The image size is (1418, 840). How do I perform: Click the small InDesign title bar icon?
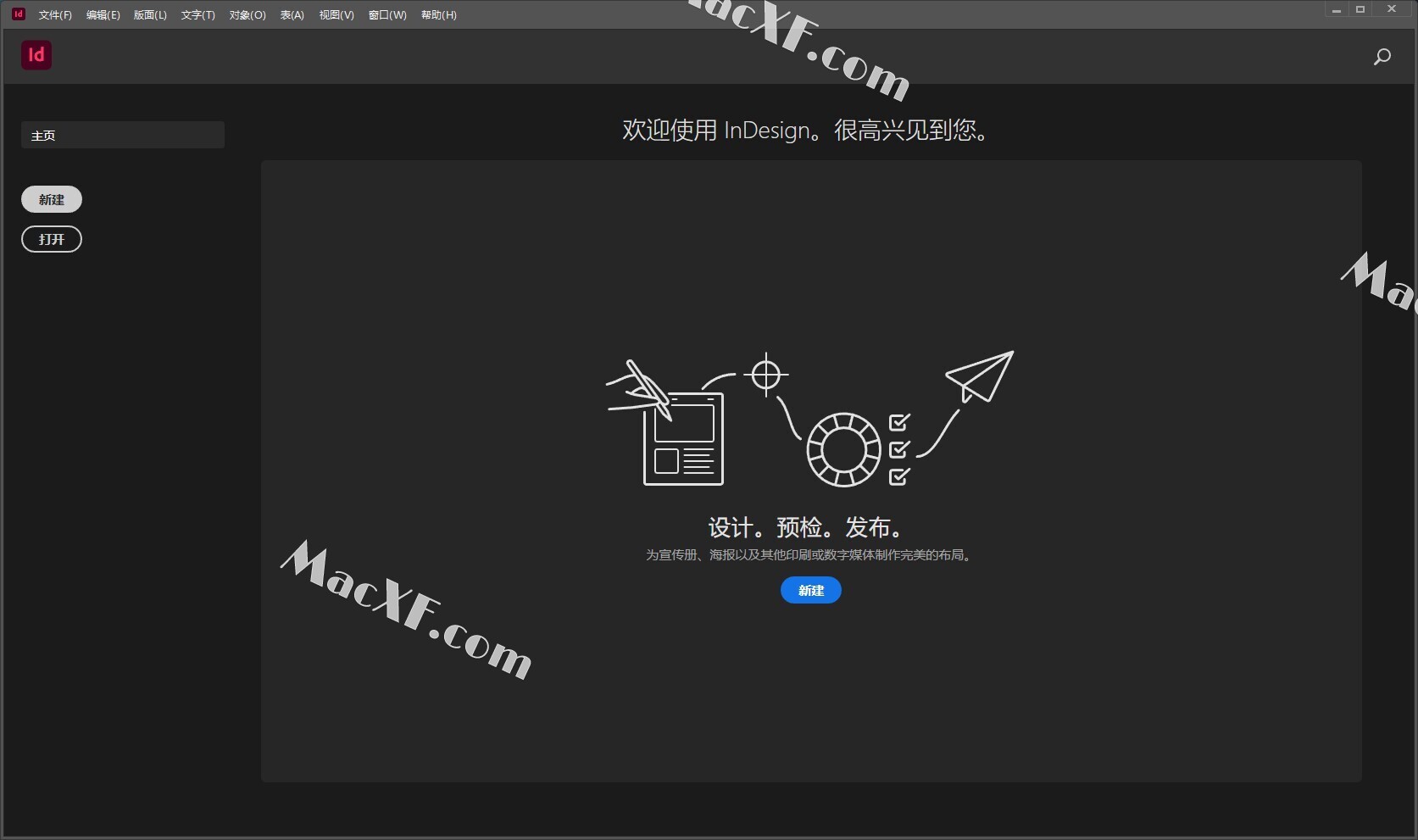[x=19, y=14]
